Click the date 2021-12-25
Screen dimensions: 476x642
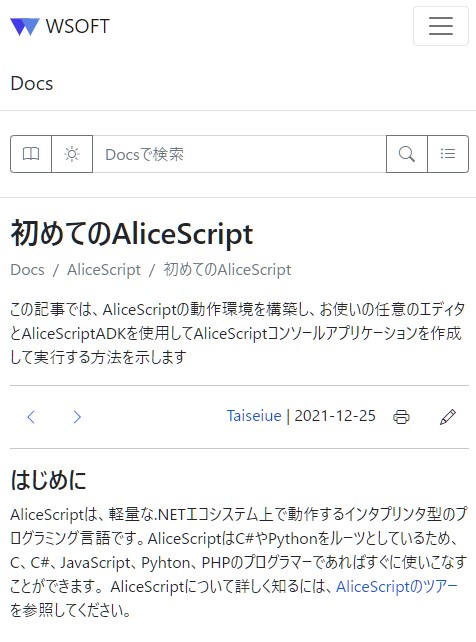click(x=335, y=416)
